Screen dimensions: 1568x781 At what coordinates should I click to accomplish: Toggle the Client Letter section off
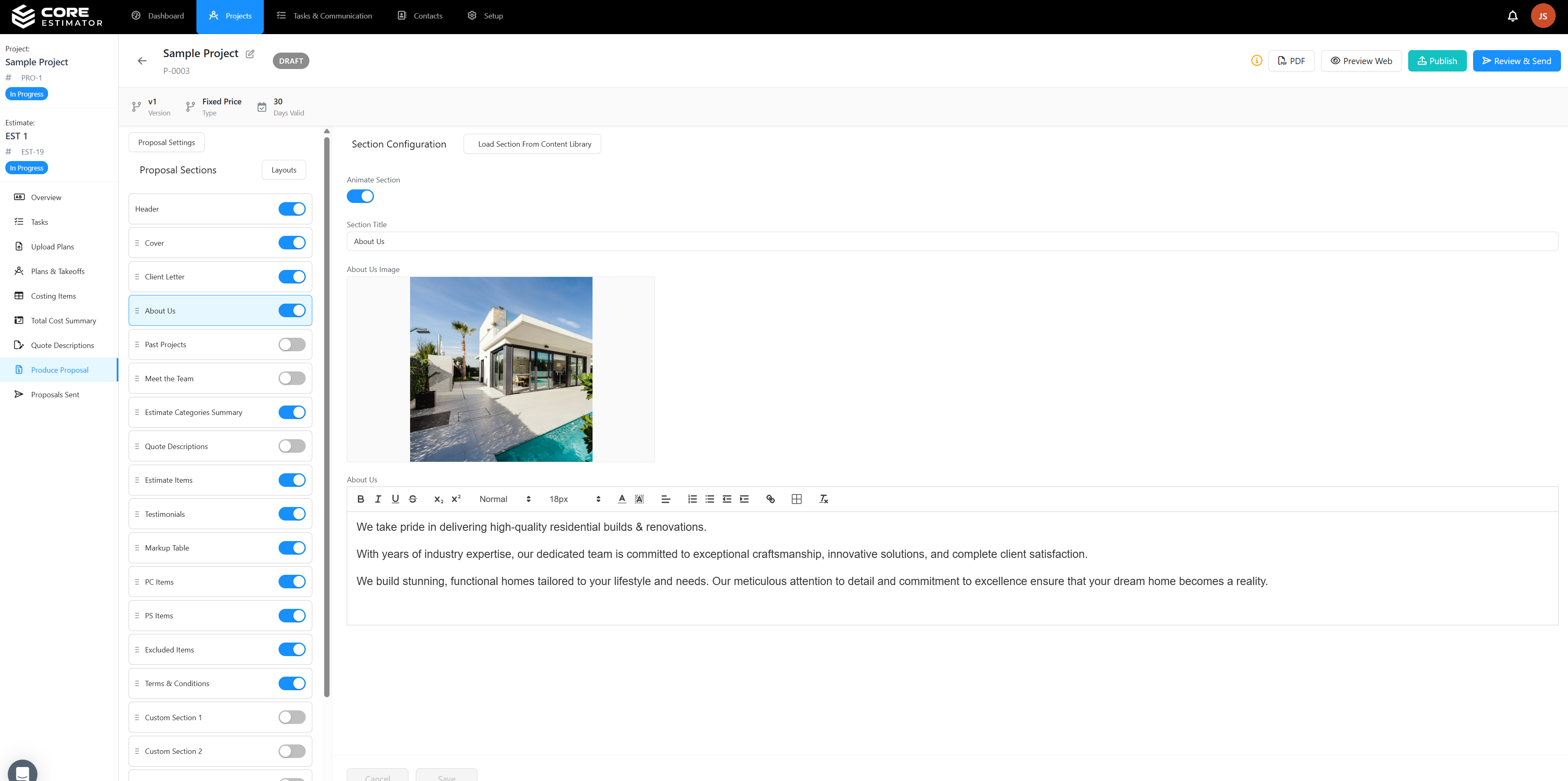[x=292, y=277]
